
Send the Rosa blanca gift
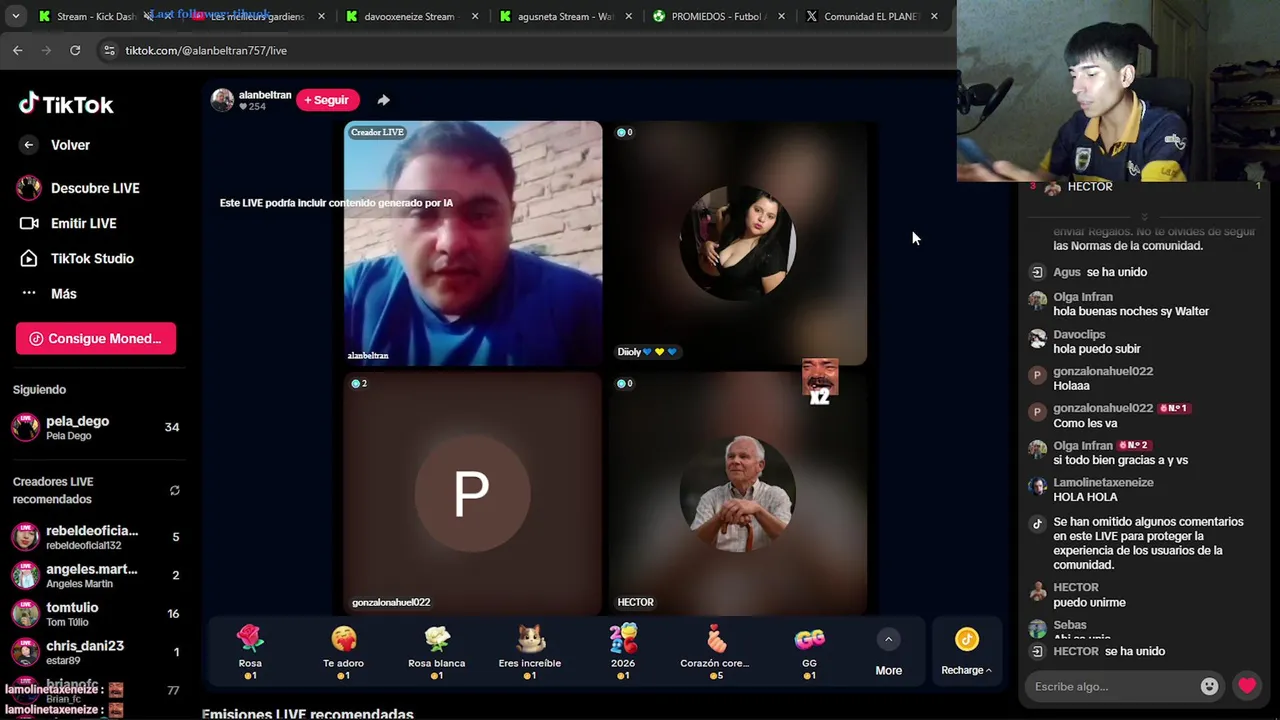click(436, 652)
